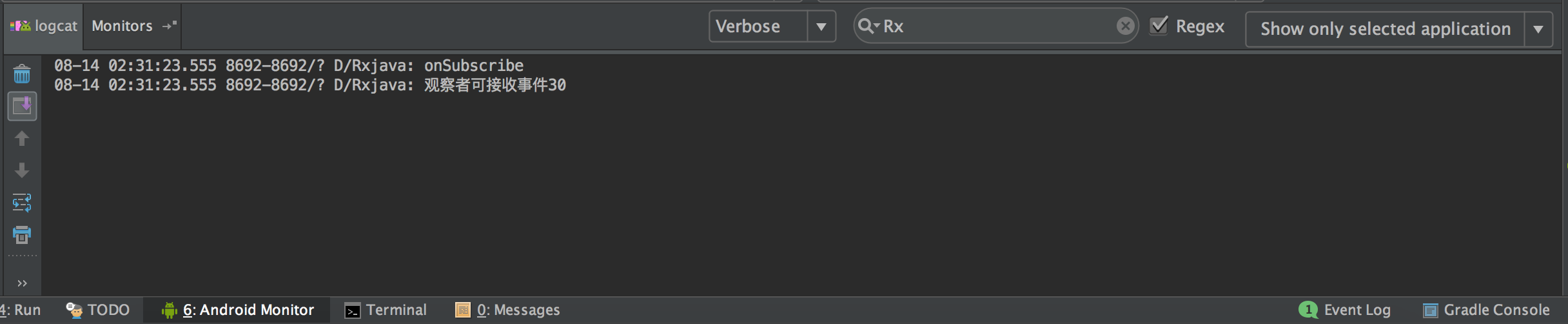The image size is (1568, 324).
Task: Select the logcat tab
Action: (x=44, y=26)
